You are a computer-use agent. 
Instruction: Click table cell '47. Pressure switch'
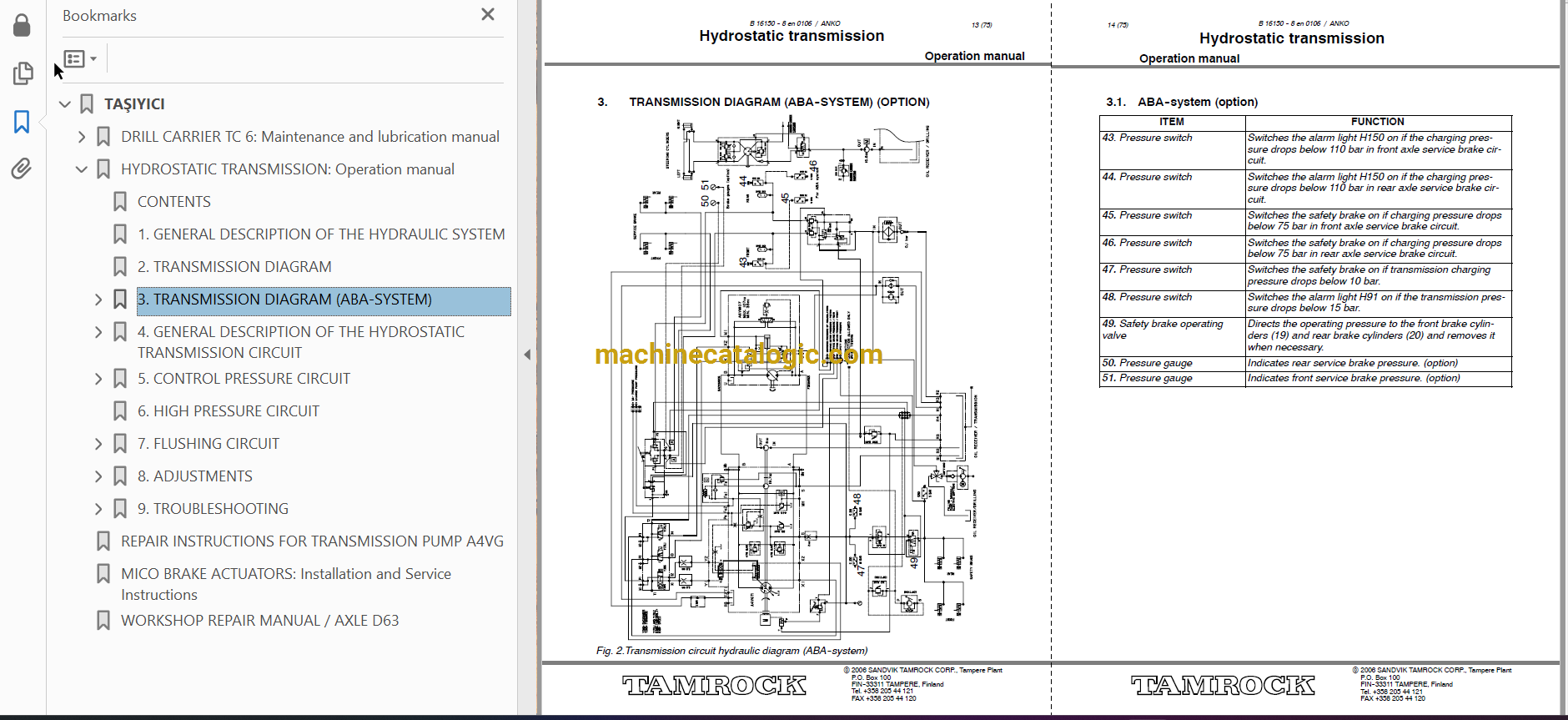[x=1172, y=276]
